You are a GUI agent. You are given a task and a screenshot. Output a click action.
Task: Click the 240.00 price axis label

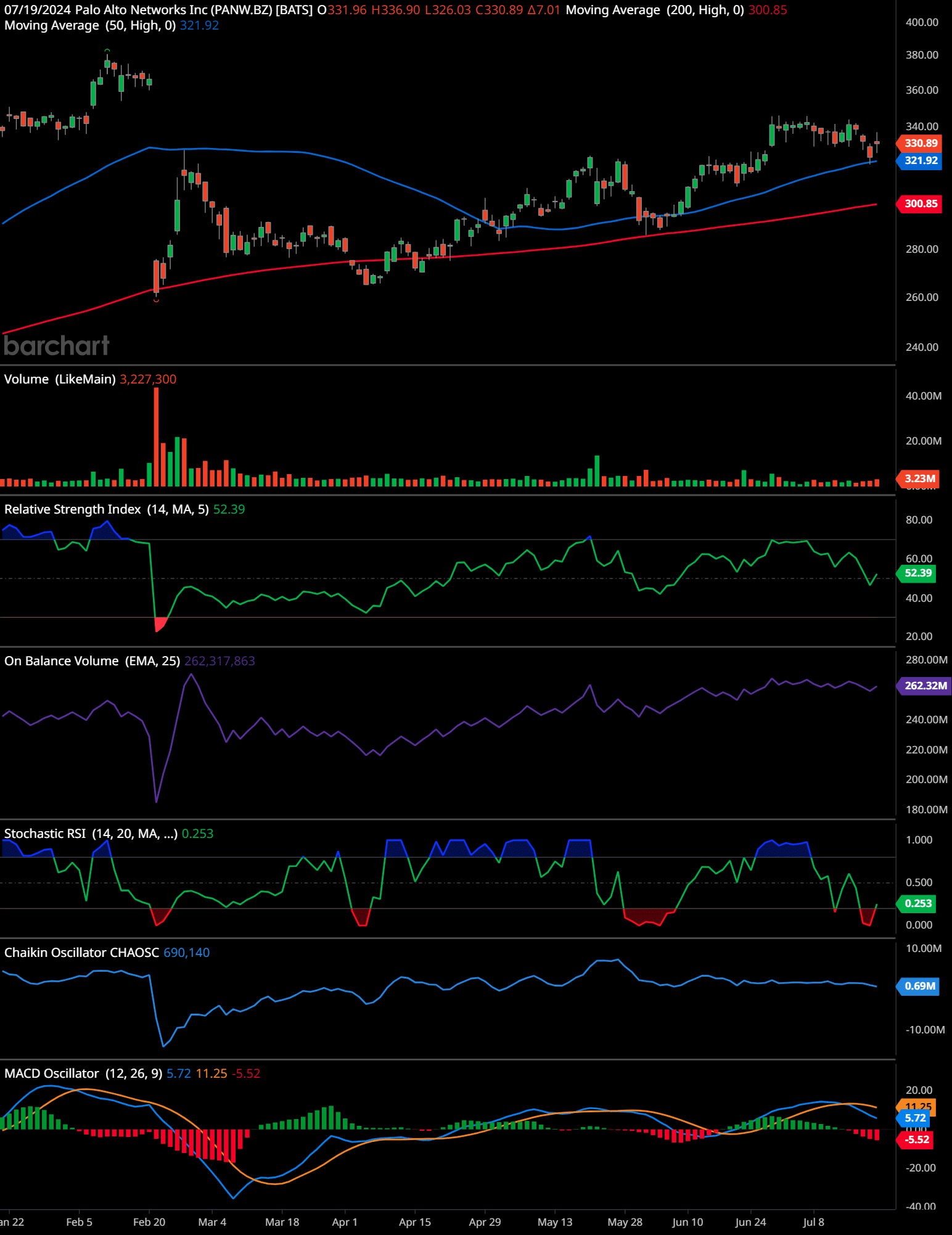click(x=922, y=347)
